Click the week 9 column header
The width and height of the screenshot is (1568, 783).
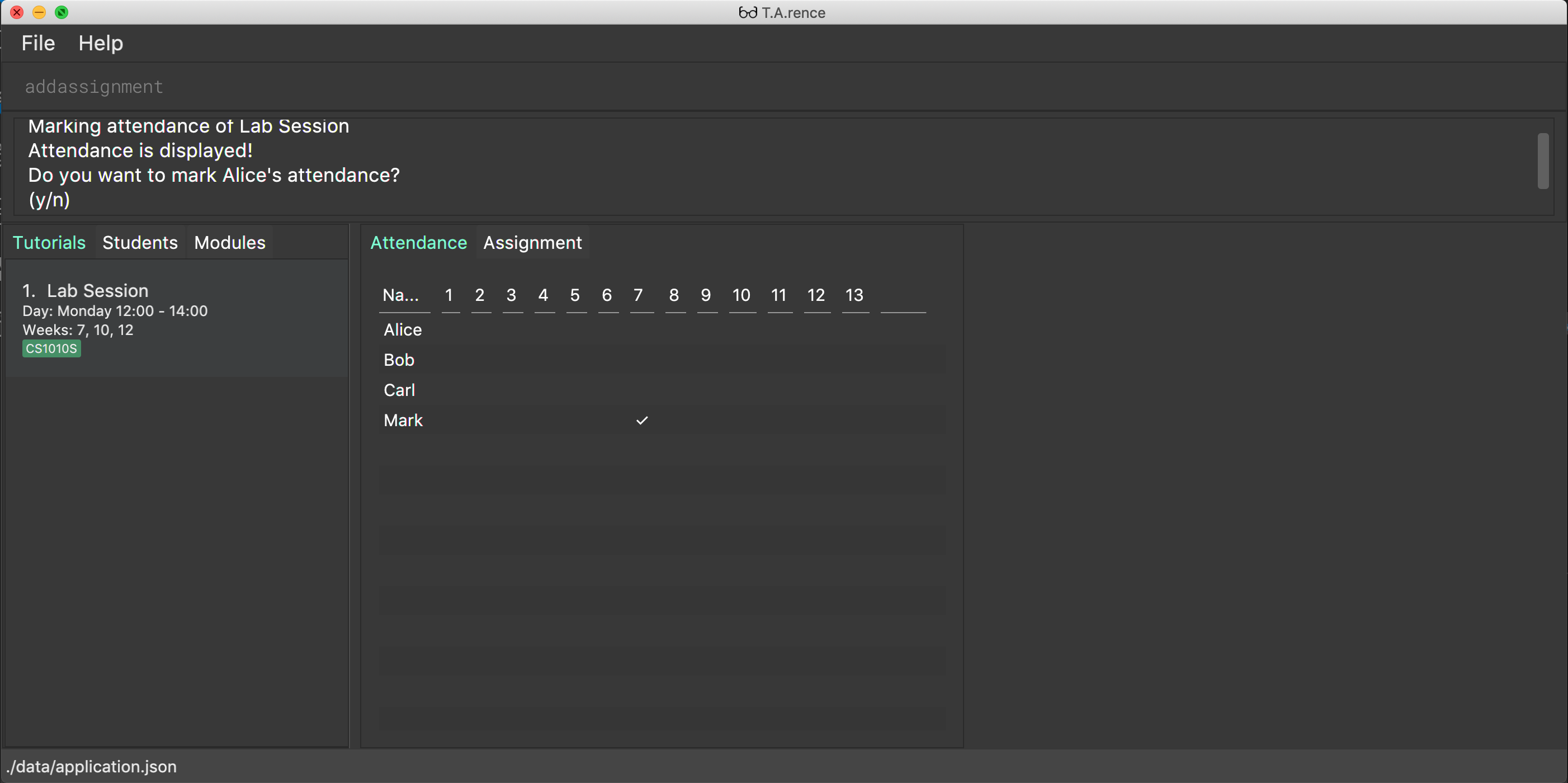706,295
